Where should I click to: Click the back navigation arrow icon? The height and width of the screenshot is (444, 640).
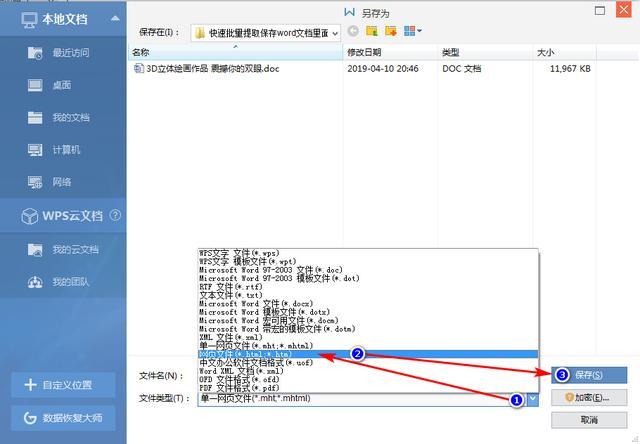click(353, 31)
